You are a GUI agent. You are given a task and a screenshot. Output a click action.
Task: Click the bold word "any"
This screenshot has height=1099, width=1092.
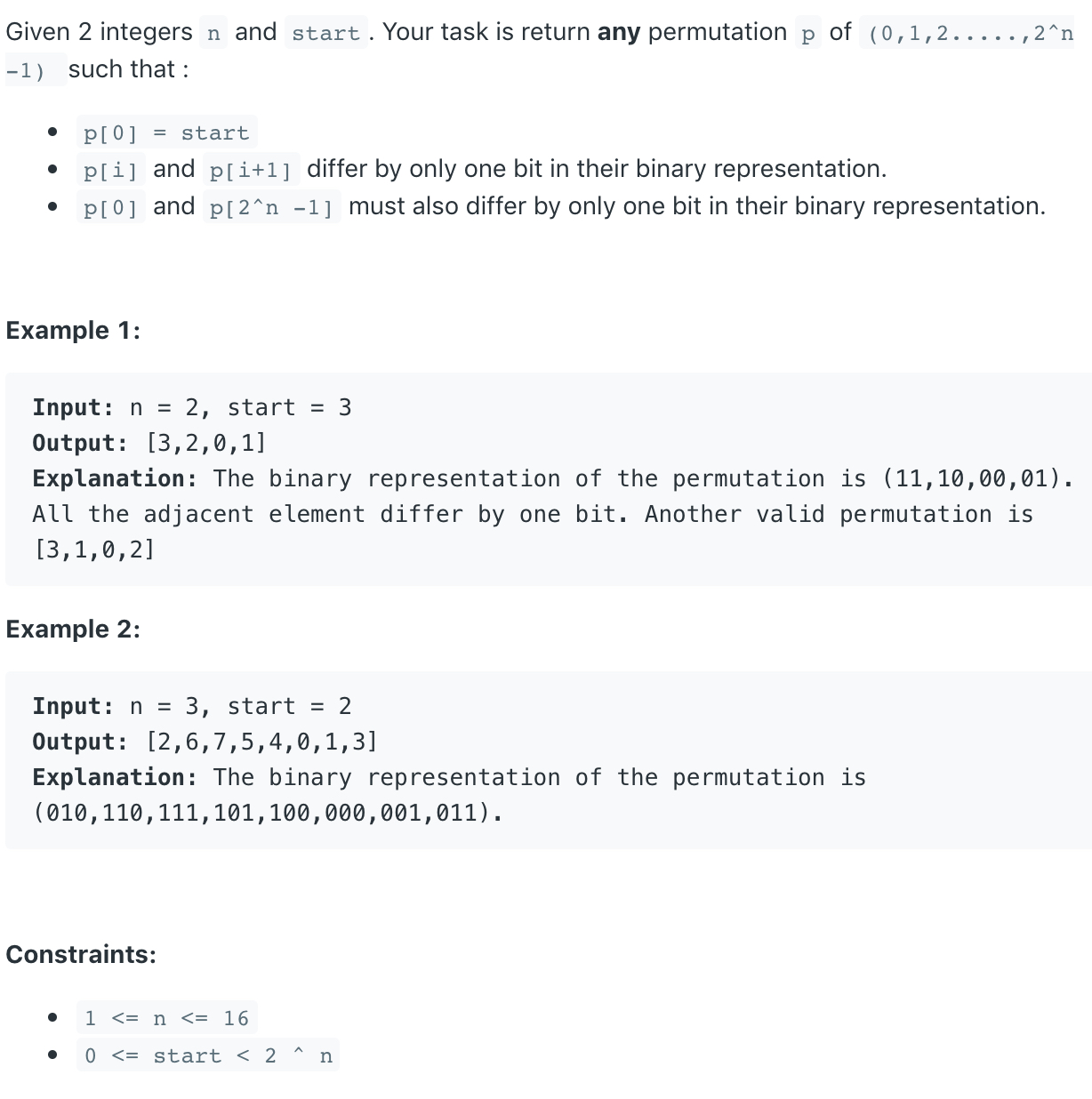(618, 33)
